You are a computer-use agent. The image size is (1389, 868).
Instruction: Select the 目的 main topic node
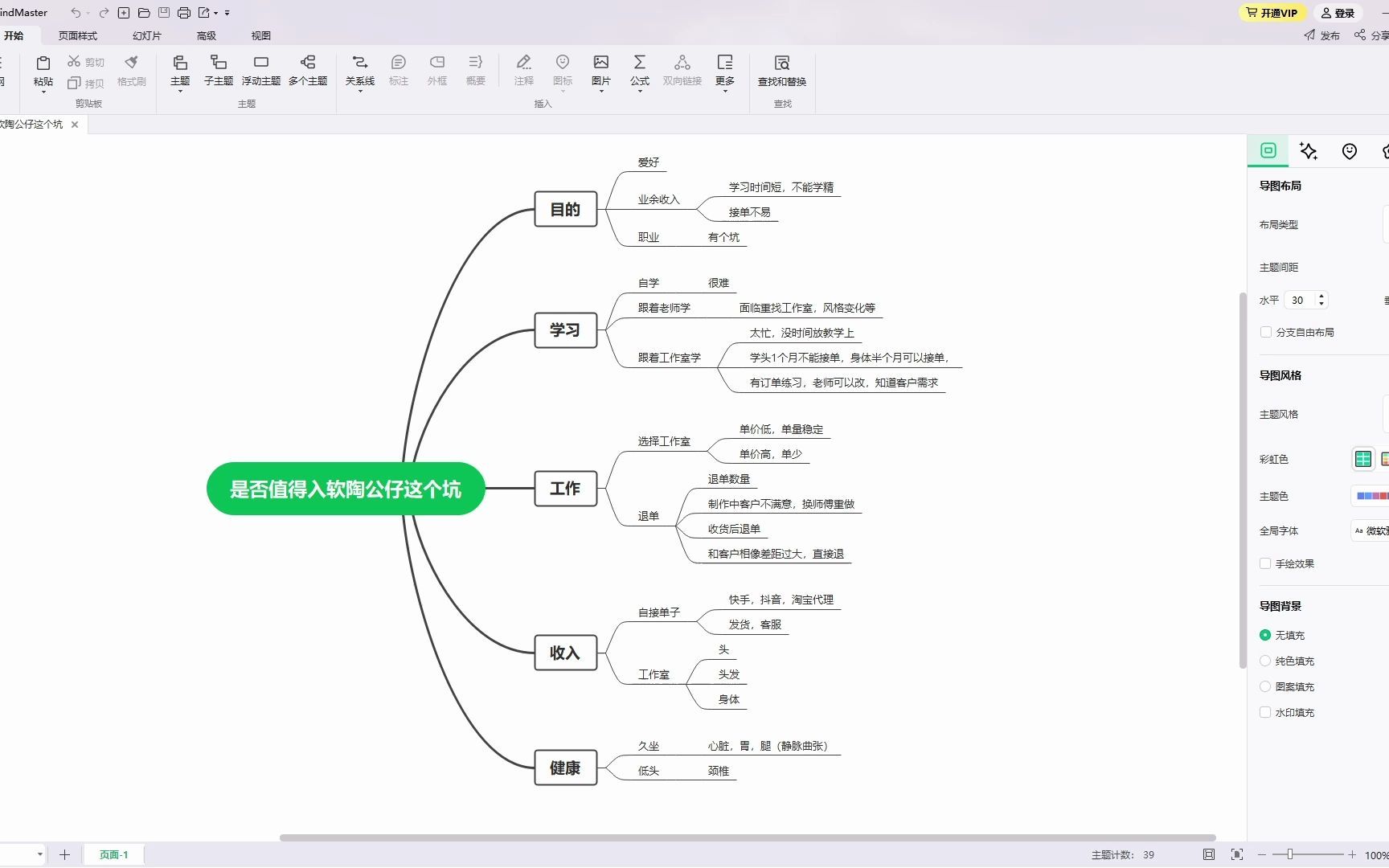click(x=566, y=209)
